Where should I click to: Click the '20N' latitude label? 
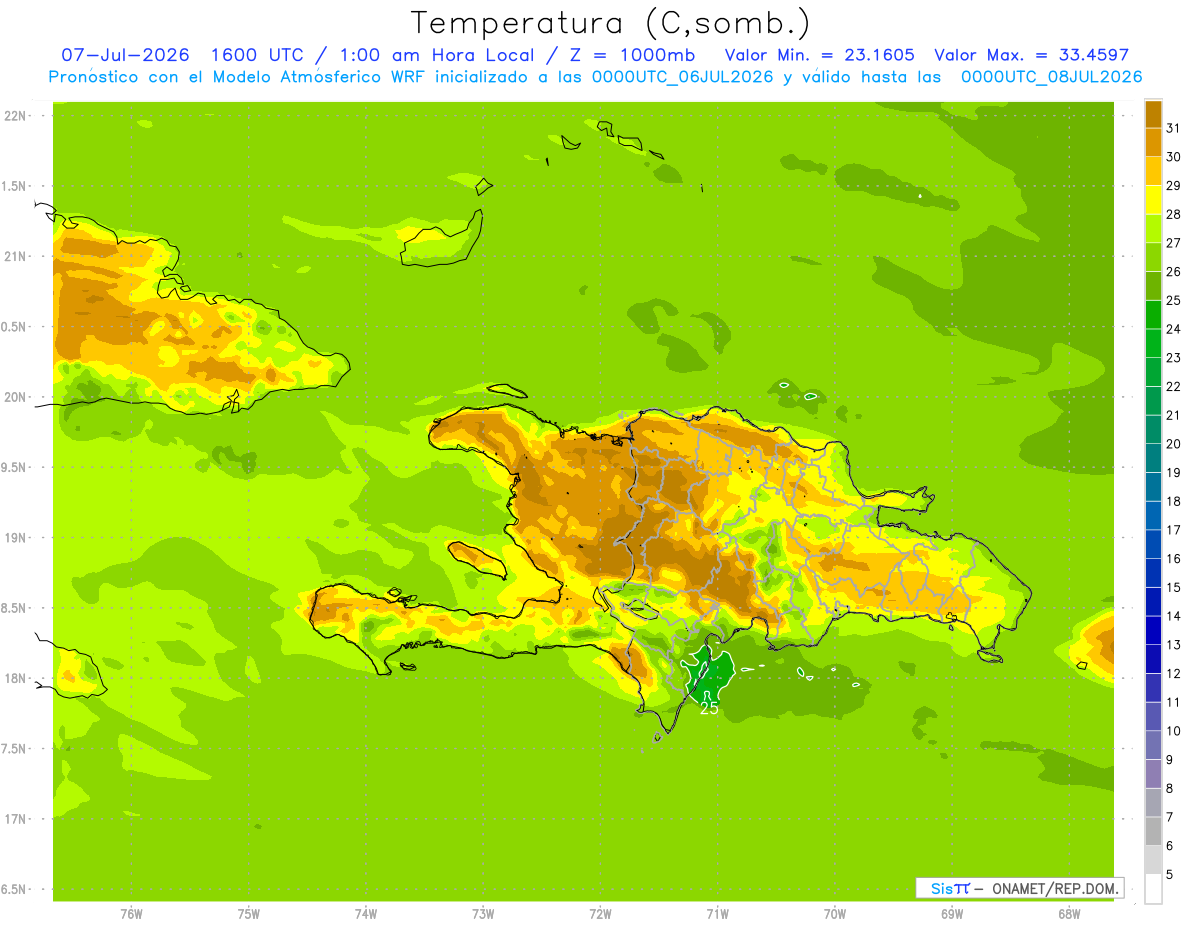coord(14,397)
